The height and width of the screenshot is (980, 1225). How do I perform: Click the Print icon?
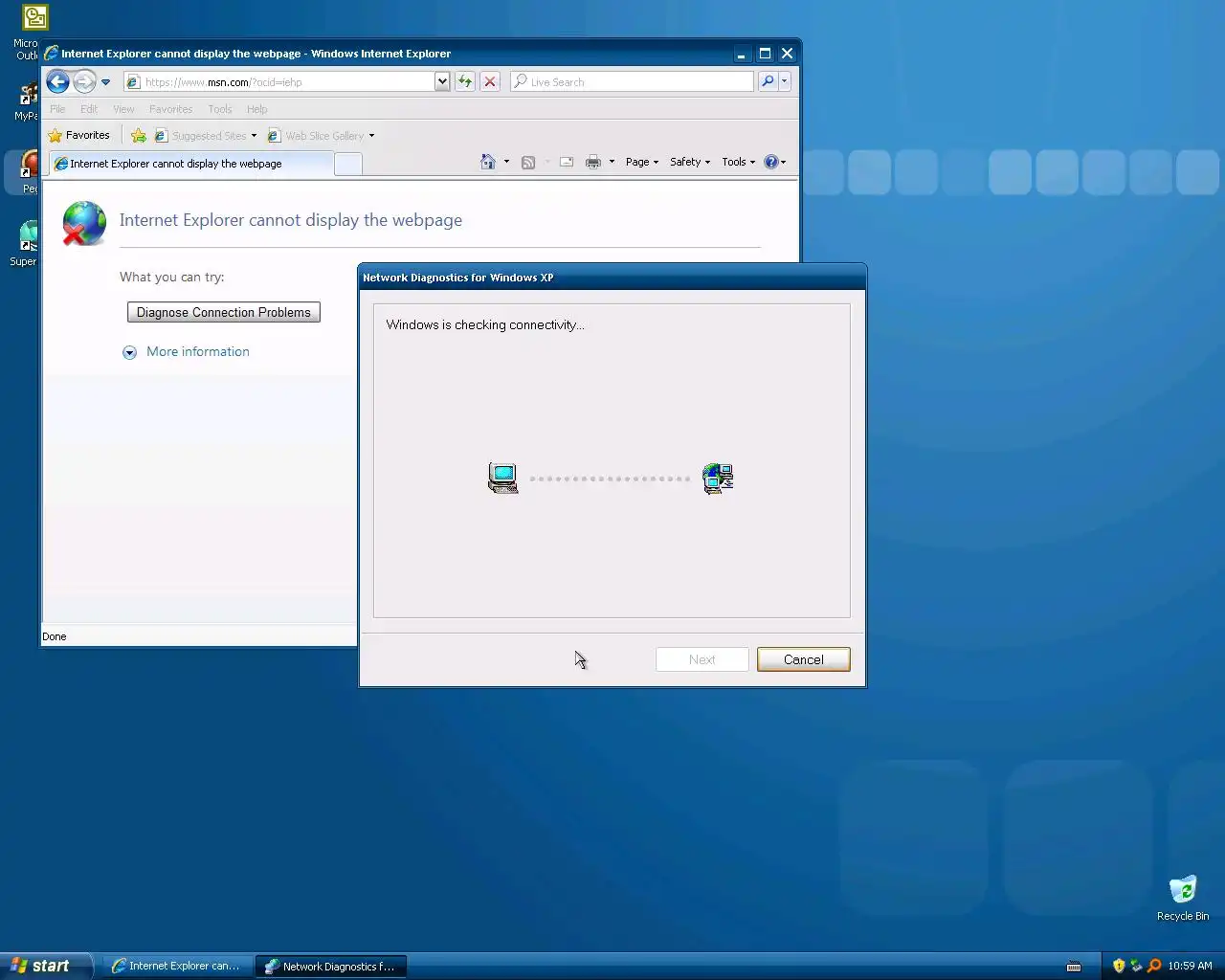click(593, 162)
